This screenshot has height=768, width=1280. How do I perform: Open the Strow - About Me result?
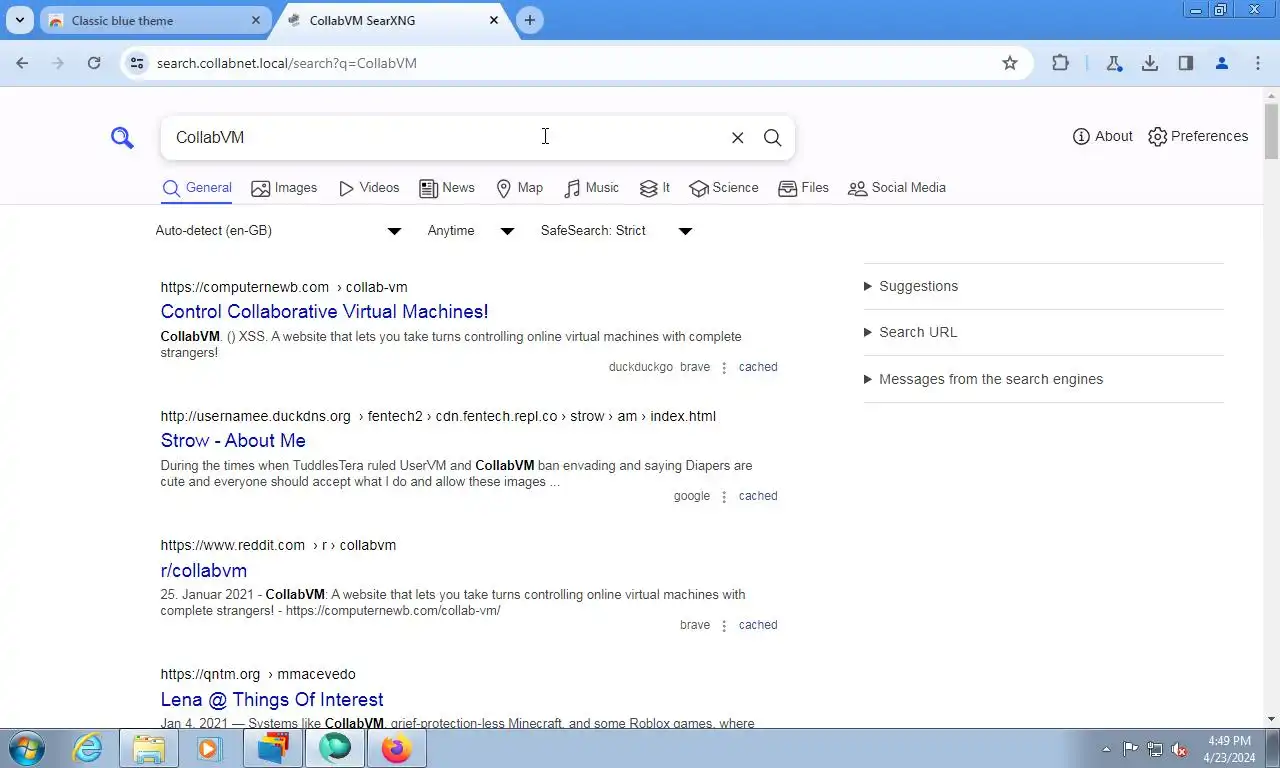233,441
